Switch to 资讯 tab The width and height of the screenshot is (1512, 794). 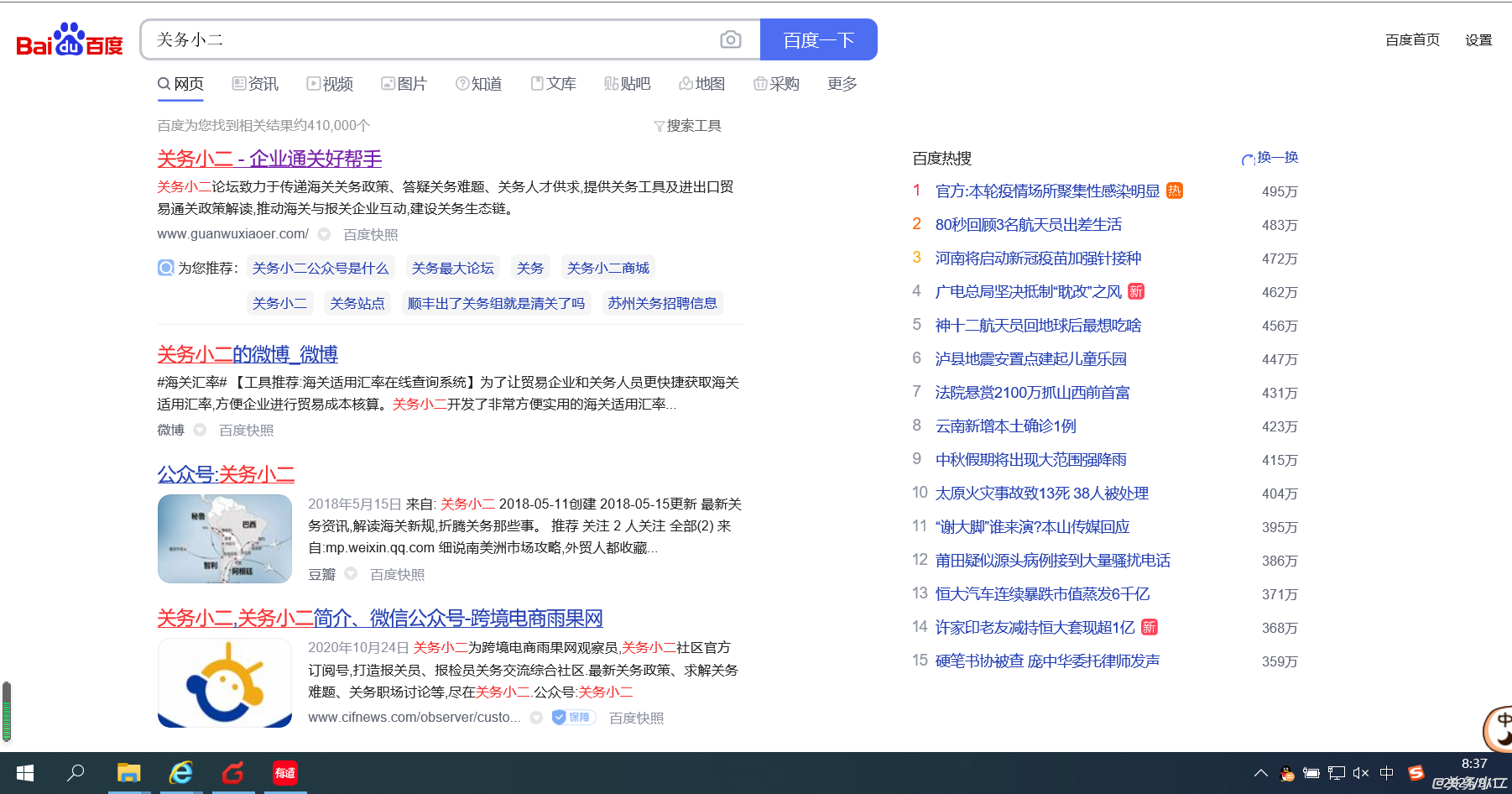tap(255, 84)
